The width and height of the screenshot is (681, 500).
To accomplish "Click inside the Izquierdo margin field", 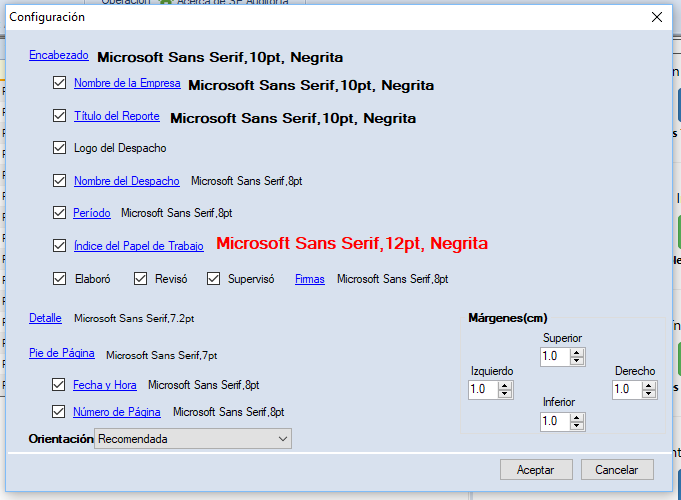I will click(483, 390).
